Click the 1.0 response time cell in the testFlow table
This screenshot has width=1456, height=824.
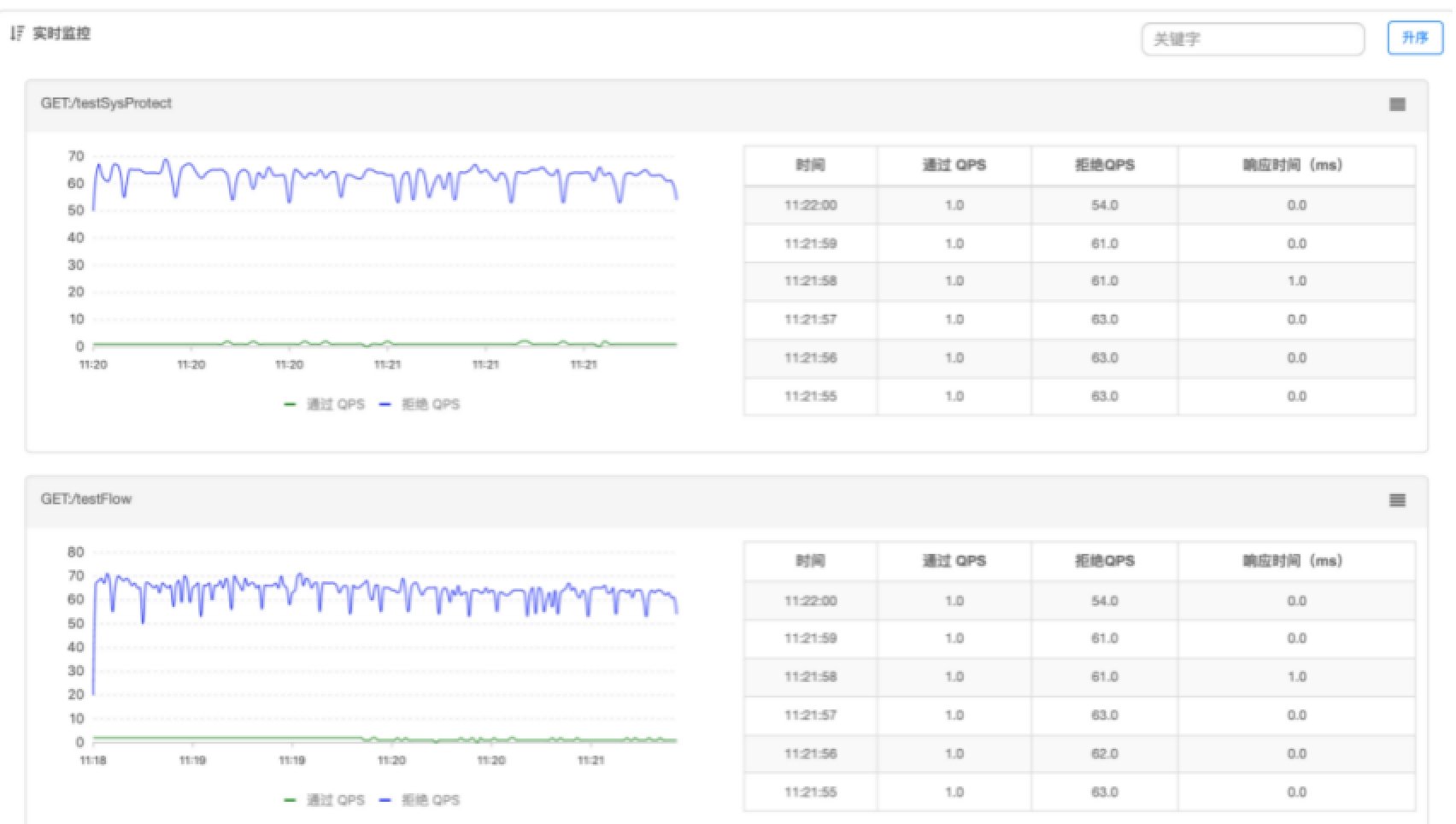pos(1297,677)
